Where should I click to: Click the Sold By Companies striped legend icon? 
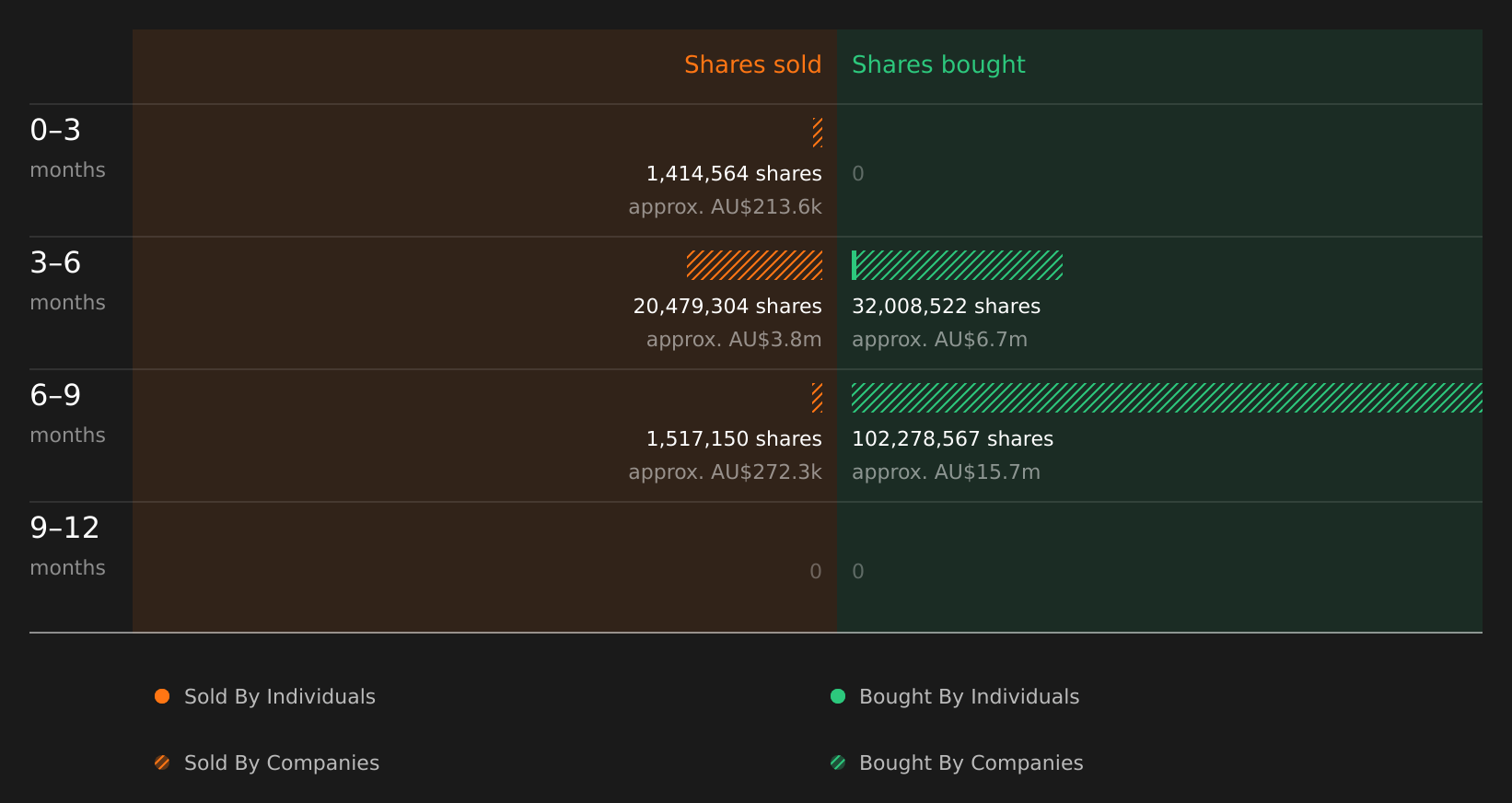(x=162, y=762)
